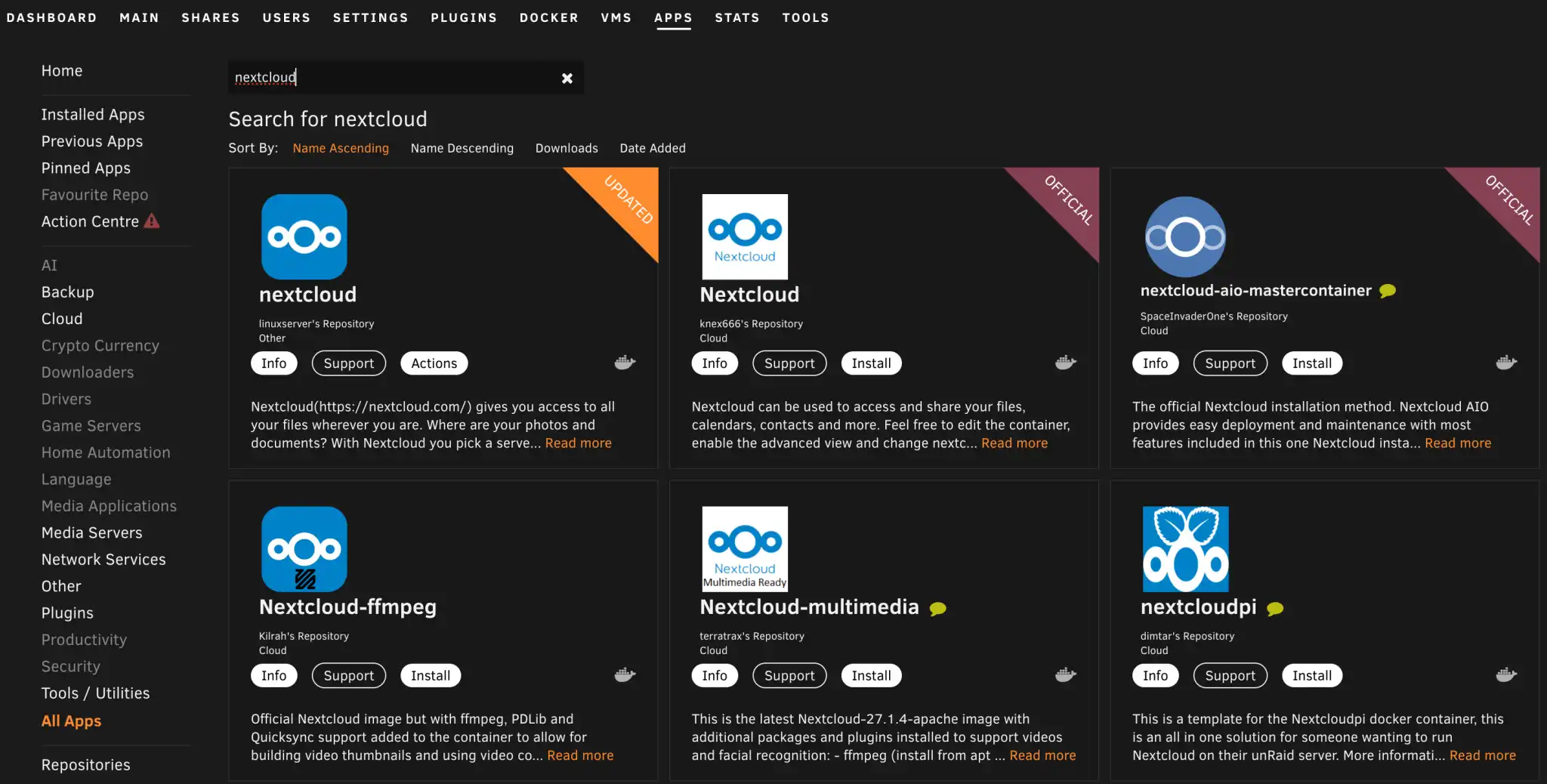This screenshot has height=784, width=1547.
Task: Expand Read more on nextcloud-aio-mastercontainer description
Action: [x=1458, y=443]
